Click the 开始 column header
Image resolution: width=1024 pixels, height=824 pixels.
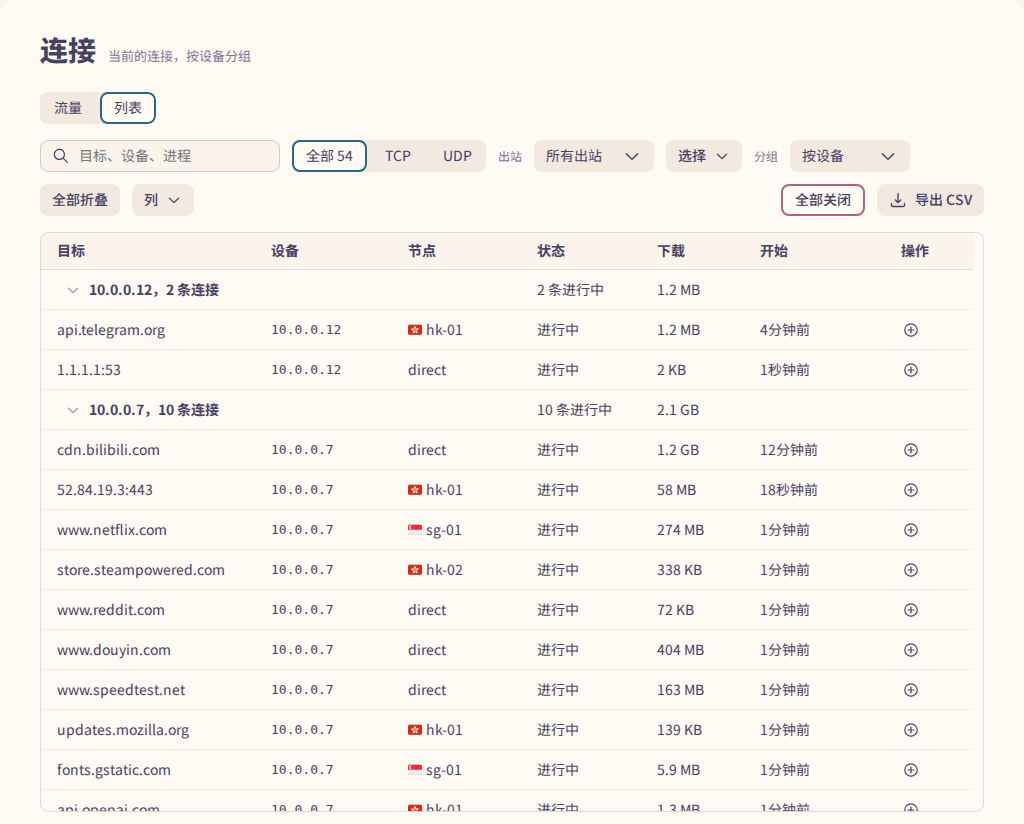click(774, 251)
